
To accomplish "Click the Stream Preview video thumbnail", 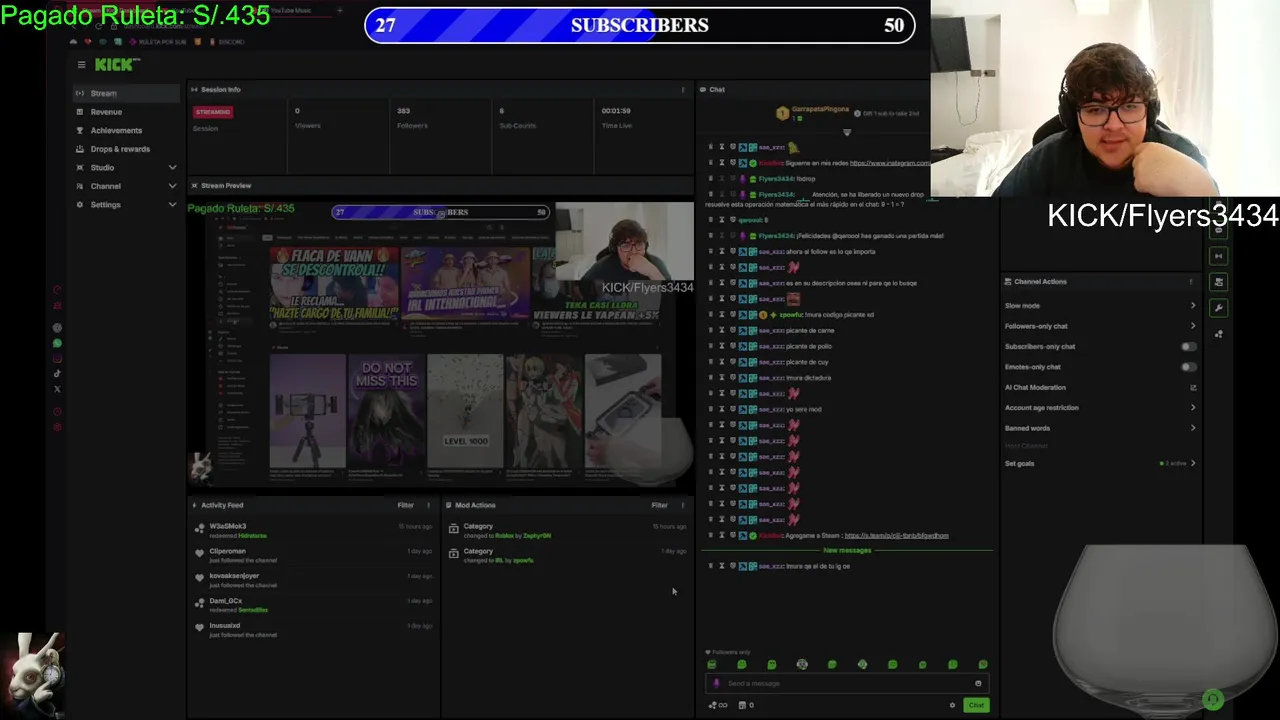I will (x=440, y=345).
